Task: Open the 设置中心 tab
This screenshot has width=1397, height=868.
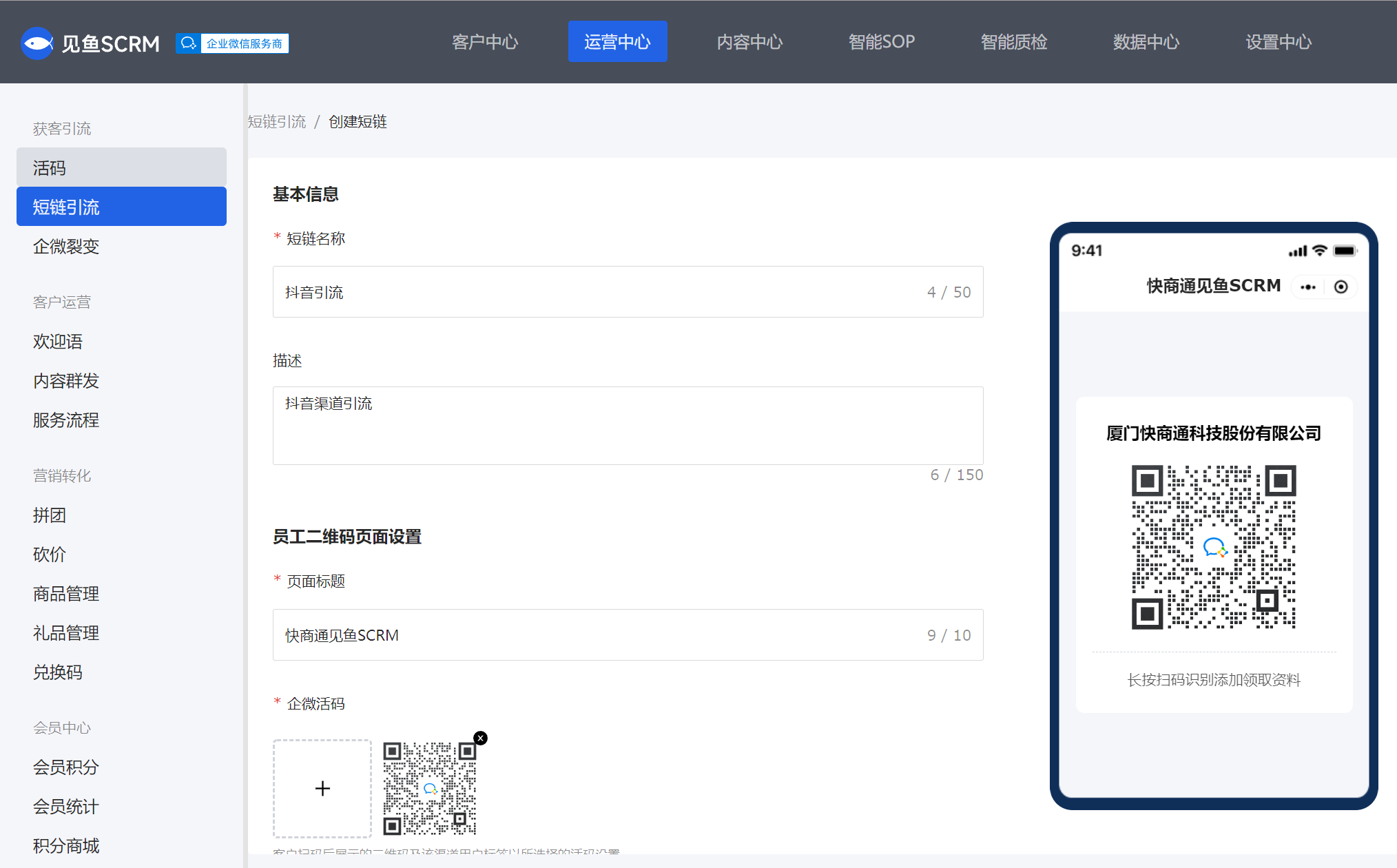Action: (1279, 42)
